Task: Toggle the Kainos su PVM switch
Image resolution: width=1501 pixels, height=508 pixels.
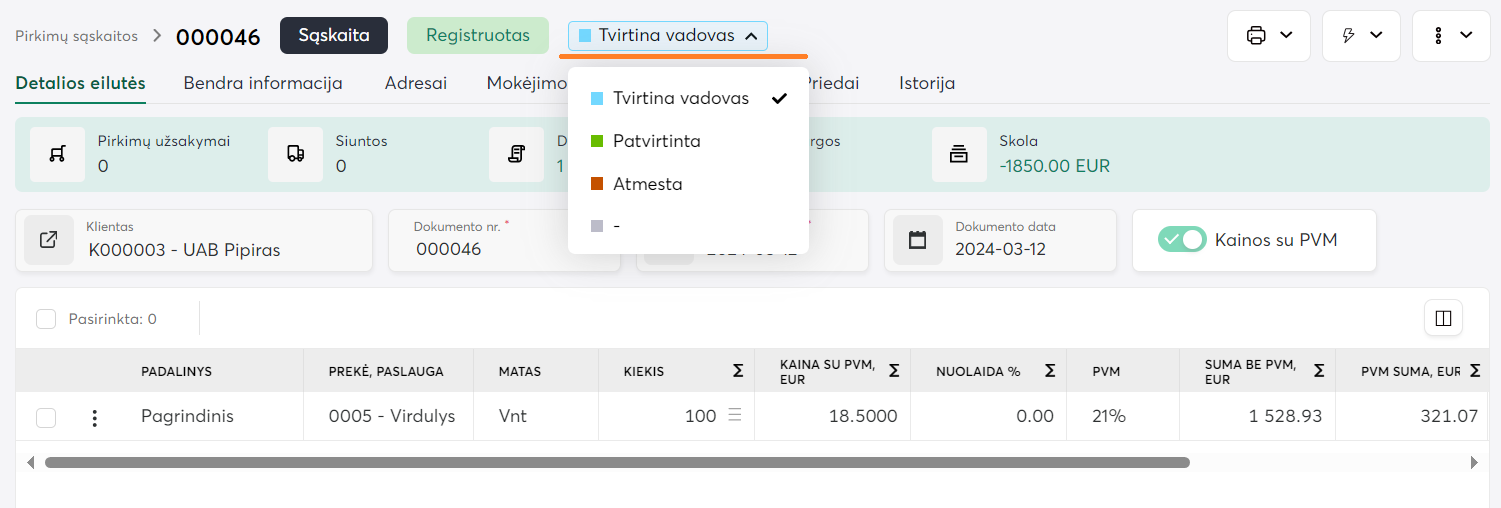Action: [1182, 240]
